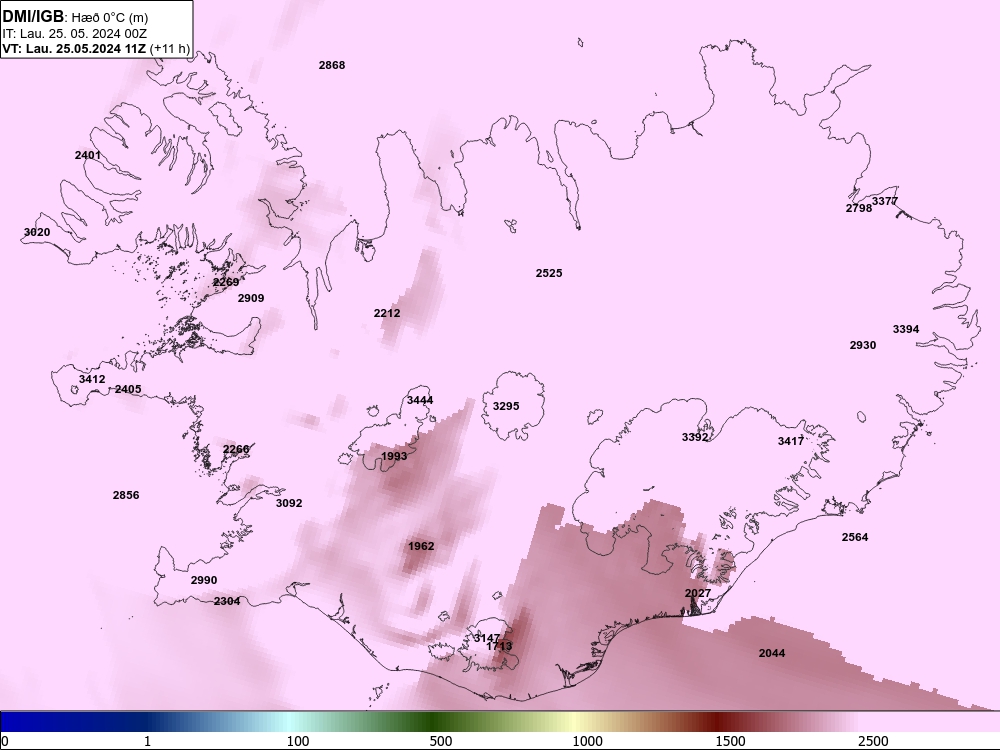Select the 2212 value label
Image resolution: width=1000 pixels, height=750 pixels.
[x=387, y=313]
